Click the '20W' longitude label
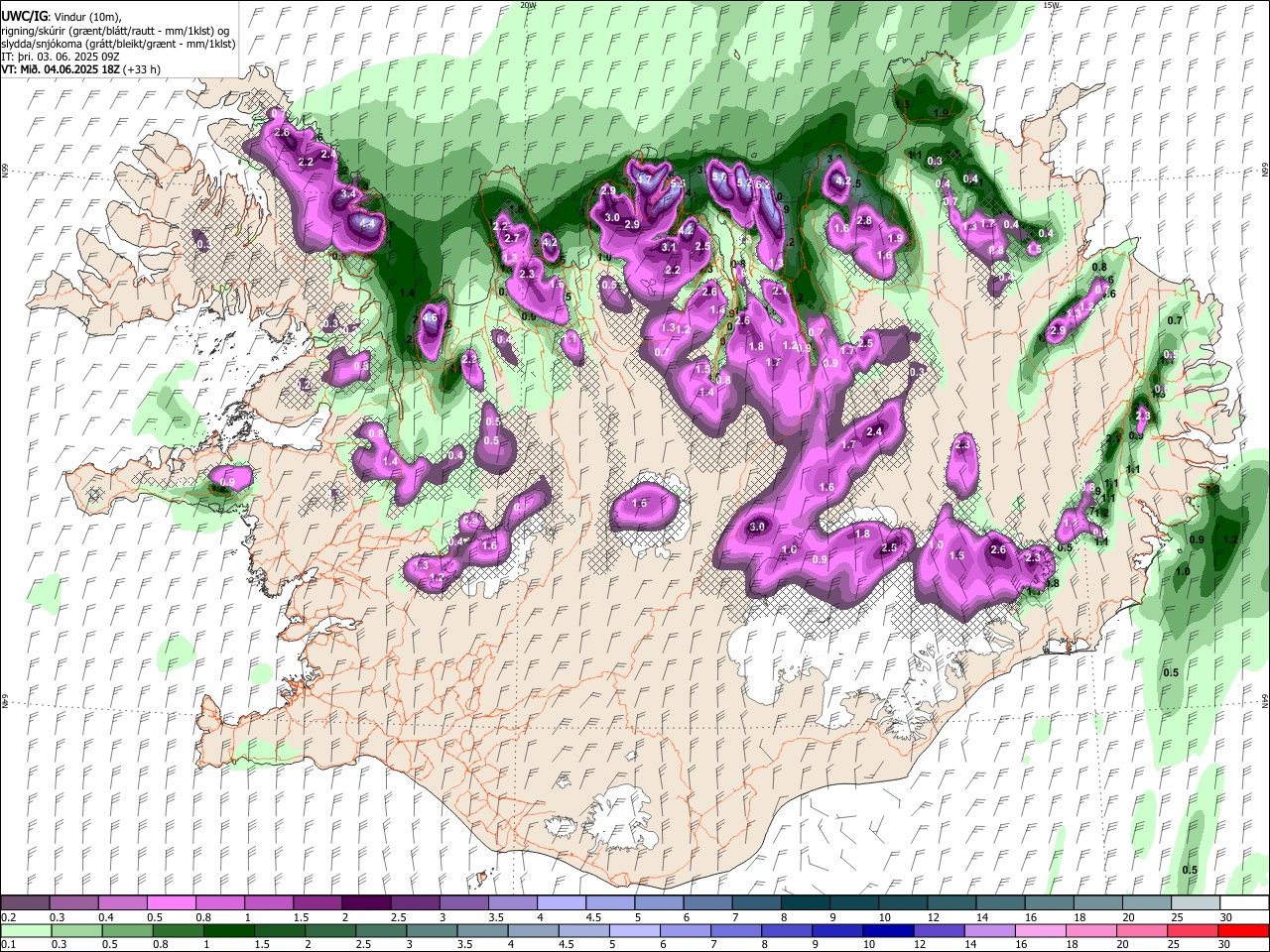Screen dimensions: 1270x952 [x=528, y=5]
